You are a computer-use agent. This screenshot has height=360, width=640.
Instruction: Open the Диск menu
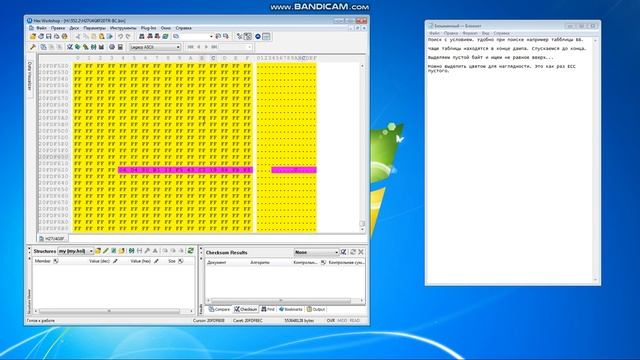tap(74, 28)
